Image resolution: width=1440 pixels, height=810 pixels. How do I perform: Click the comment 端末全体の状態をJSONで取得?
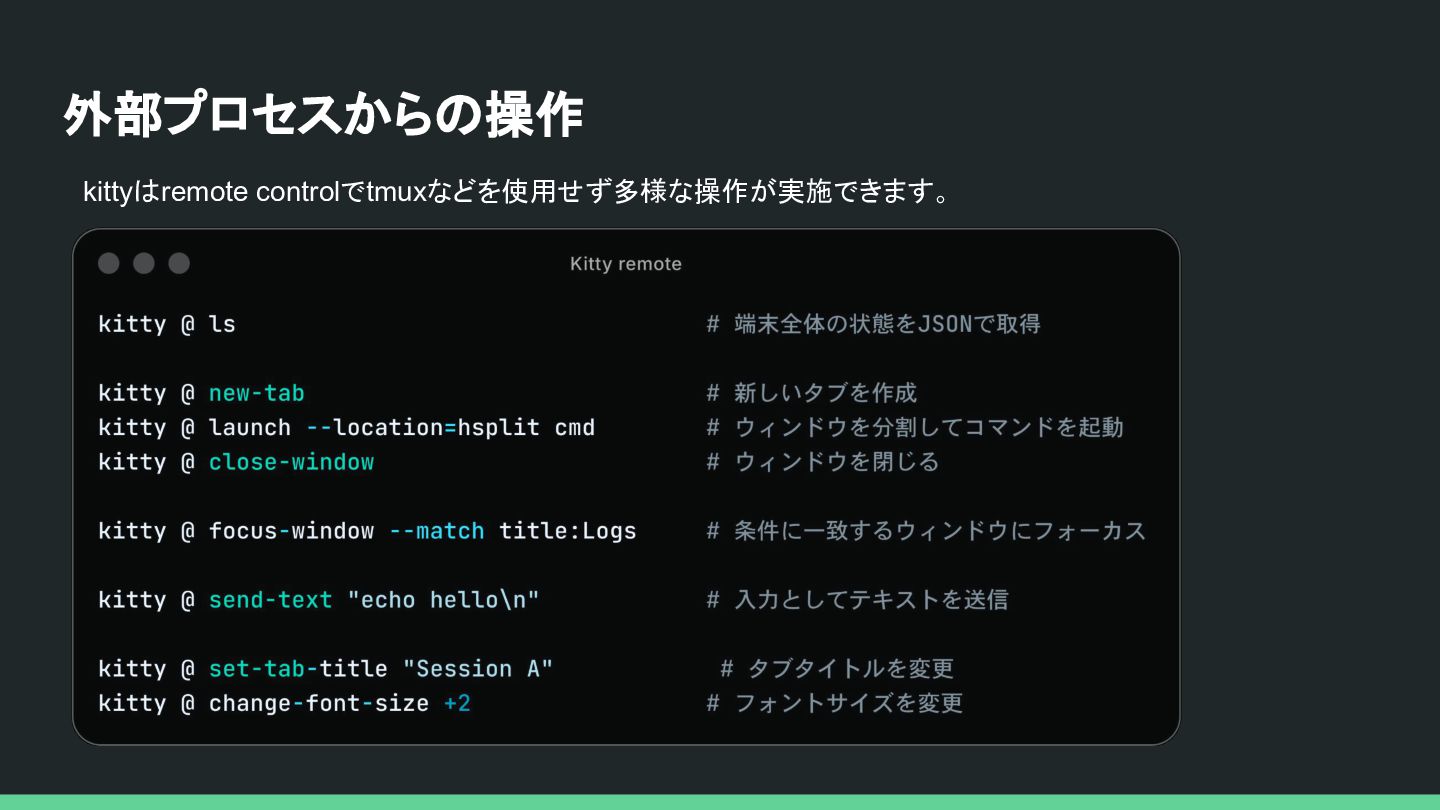point(874,324)
